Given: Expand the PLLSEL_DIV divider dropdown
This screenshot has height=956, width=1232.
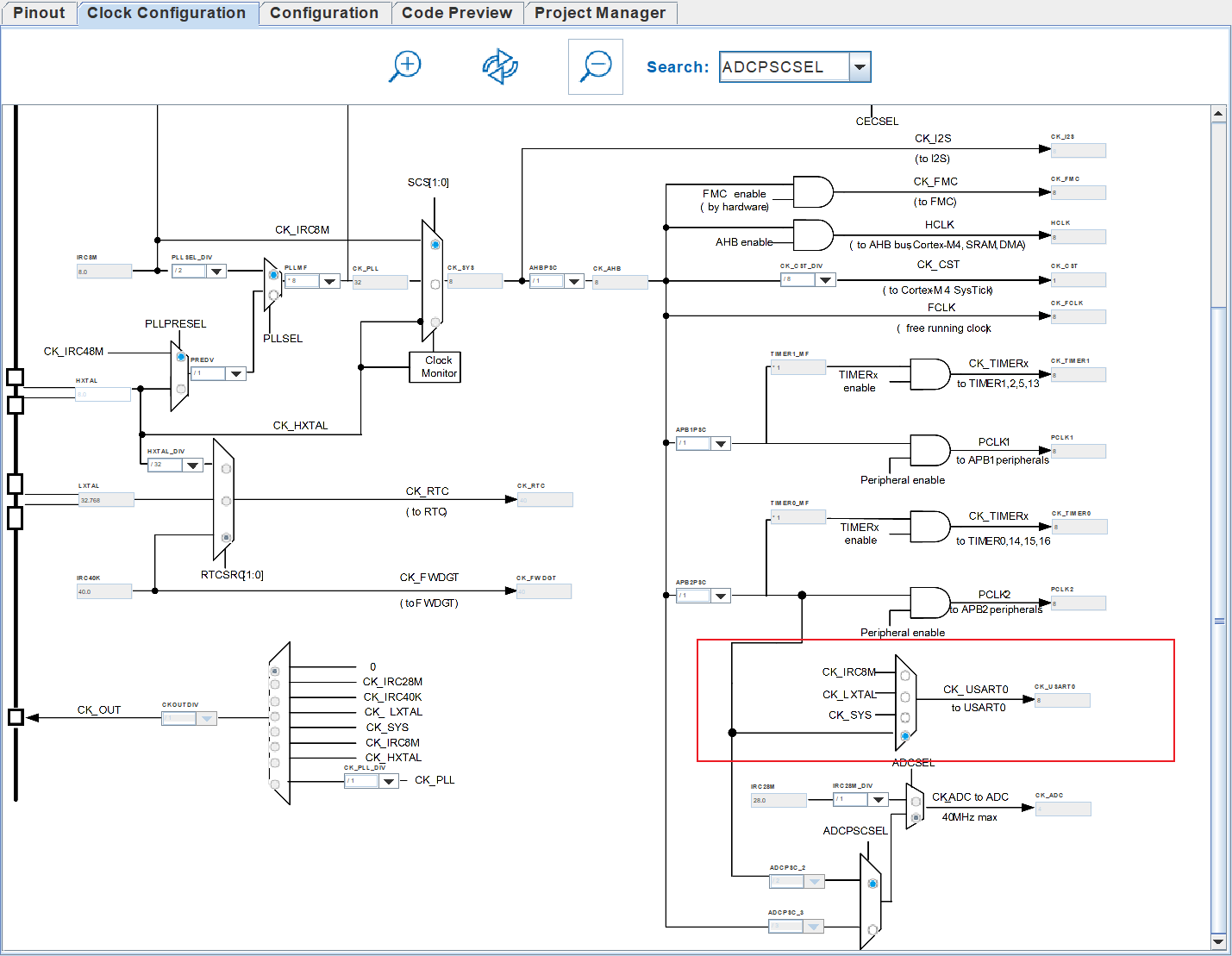Looking at the screenshot, I should coord(216,271).
